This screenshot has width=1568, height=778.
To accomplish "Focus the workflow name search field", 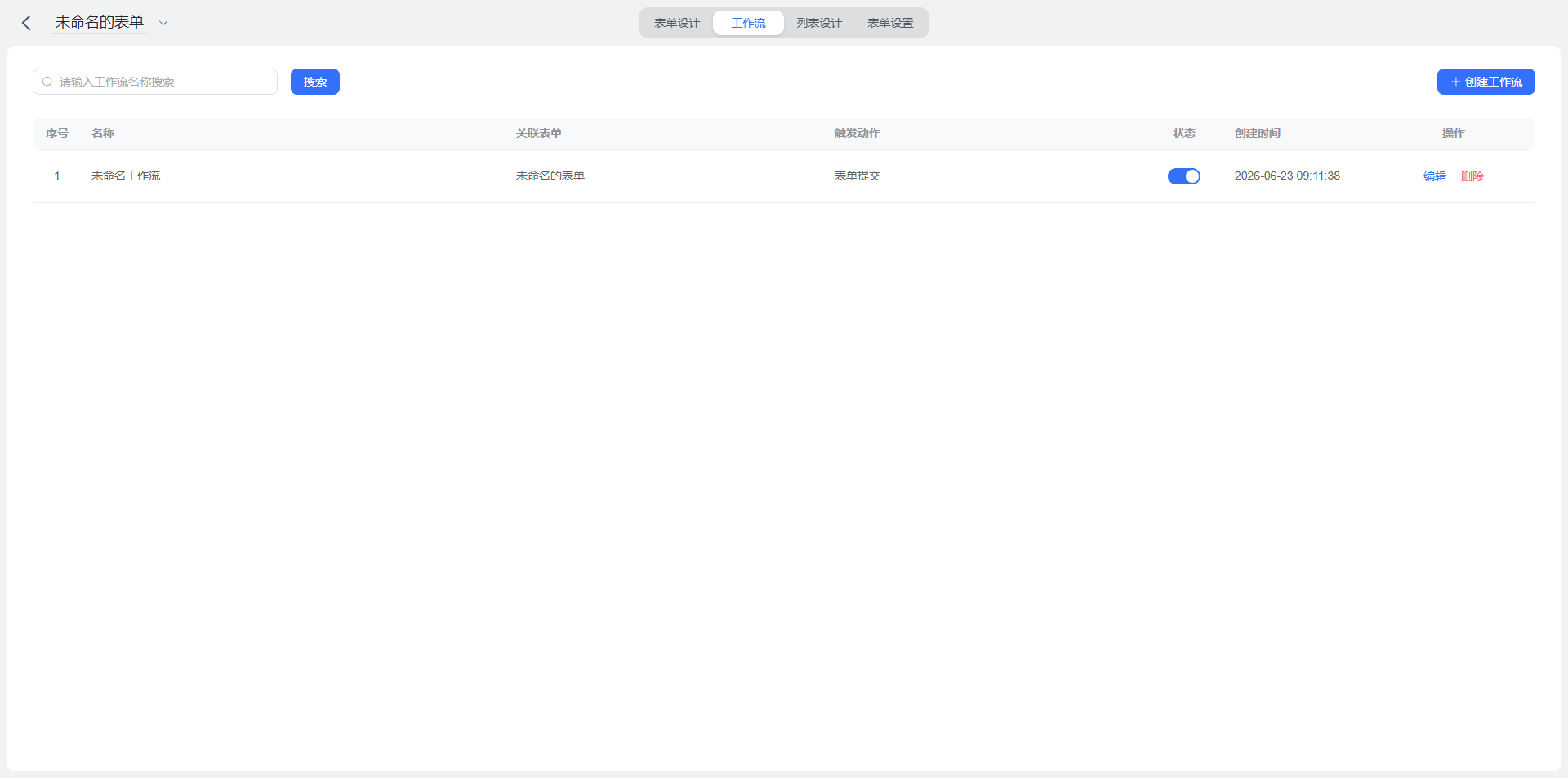I will click(x=155, y=82).
